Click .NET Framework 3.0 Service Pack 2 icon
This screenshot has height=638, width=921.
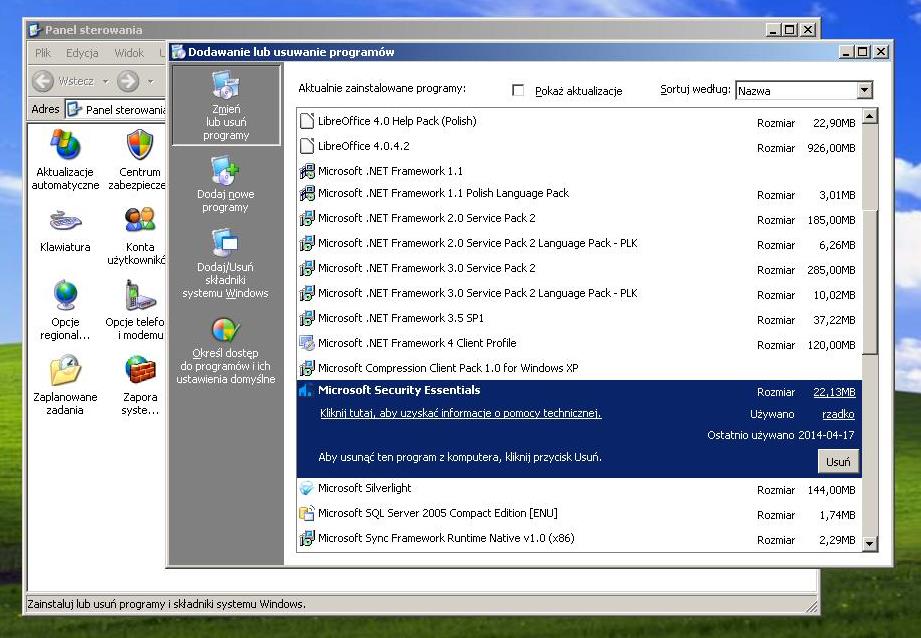point(307,268)
